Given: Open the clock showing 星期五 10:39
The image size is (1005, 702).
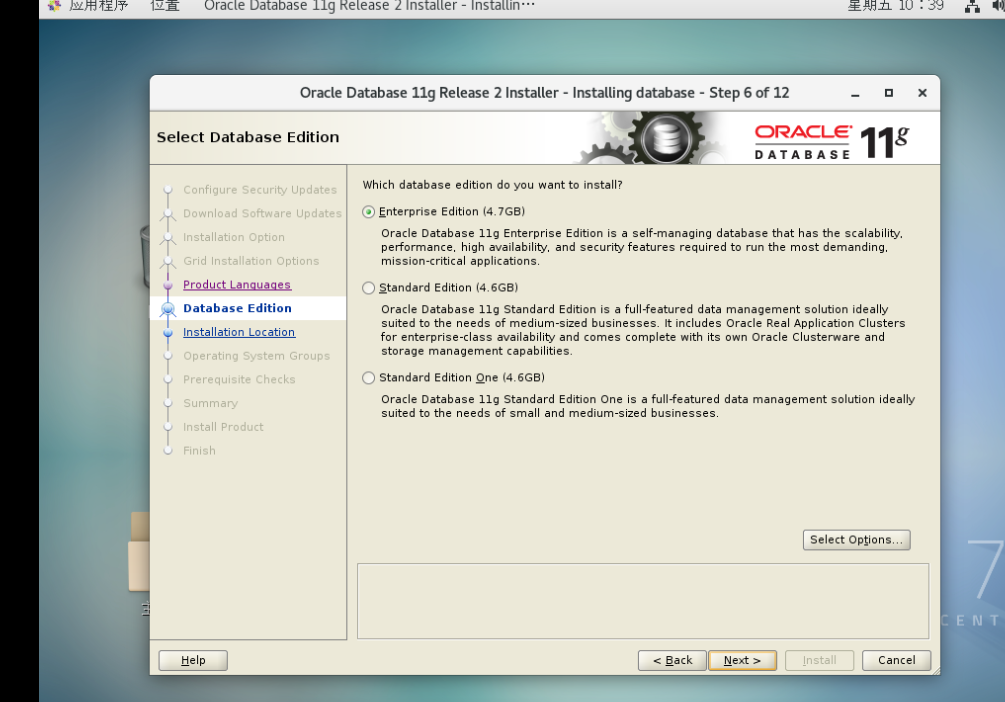Looking at the screenshot, I should point(893,6).
